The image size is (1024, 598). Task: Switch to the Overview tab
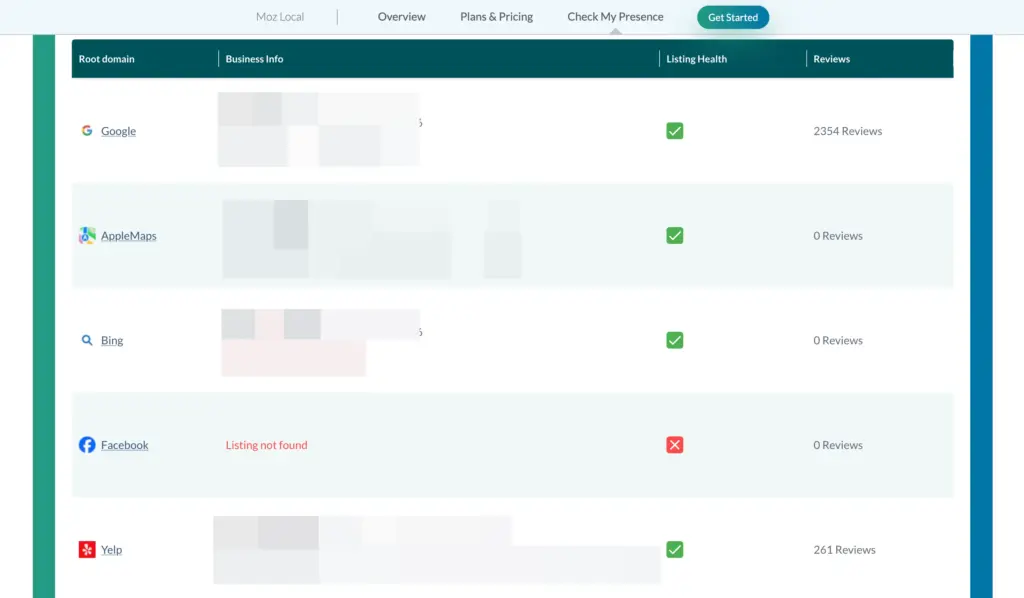pyautogui.click(x=401, y=17)
